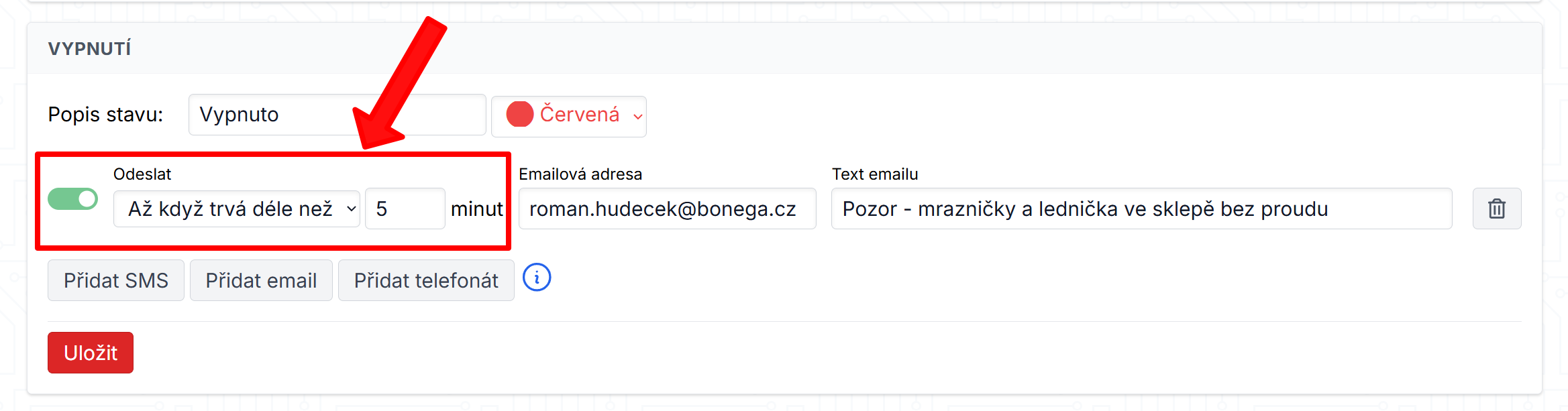Focus the Vypnuto state description field
The height and width of the screenshot is (411, 1568).
(337, 115)
